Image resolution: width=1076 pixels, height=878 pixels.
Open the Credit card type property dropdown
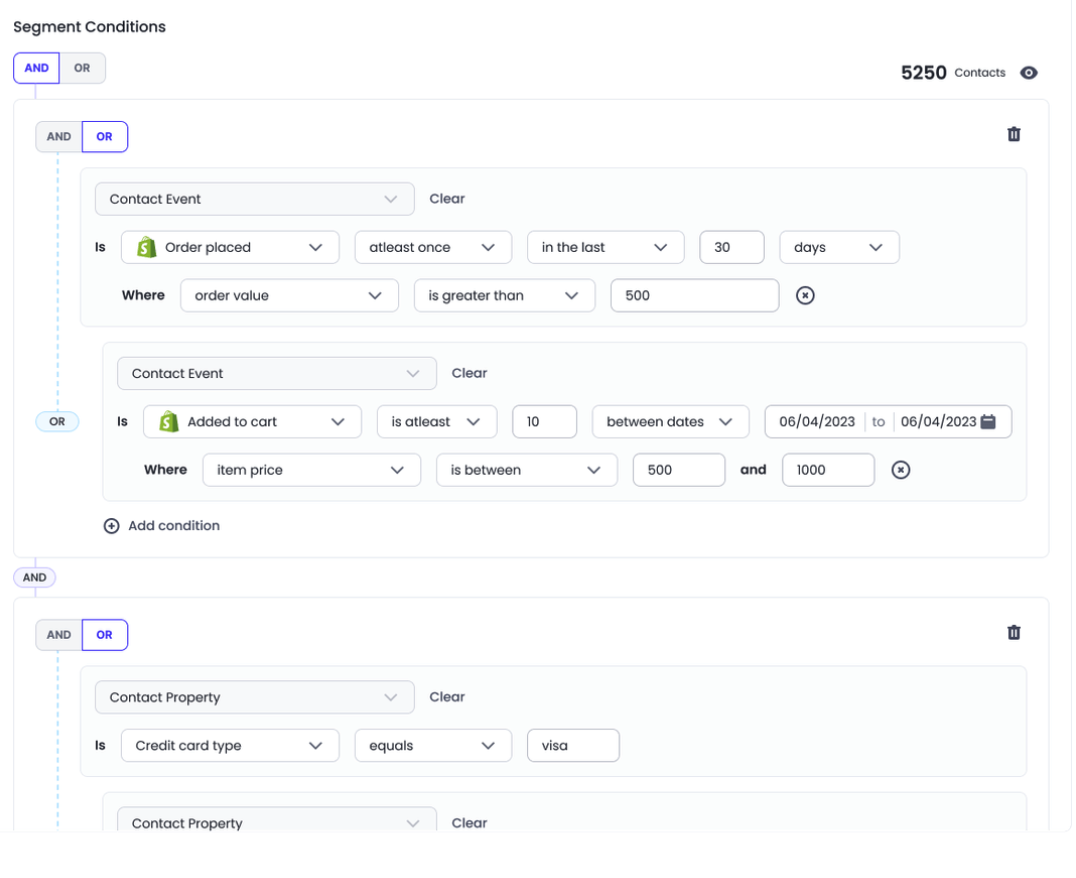click(x=229, y=746)
